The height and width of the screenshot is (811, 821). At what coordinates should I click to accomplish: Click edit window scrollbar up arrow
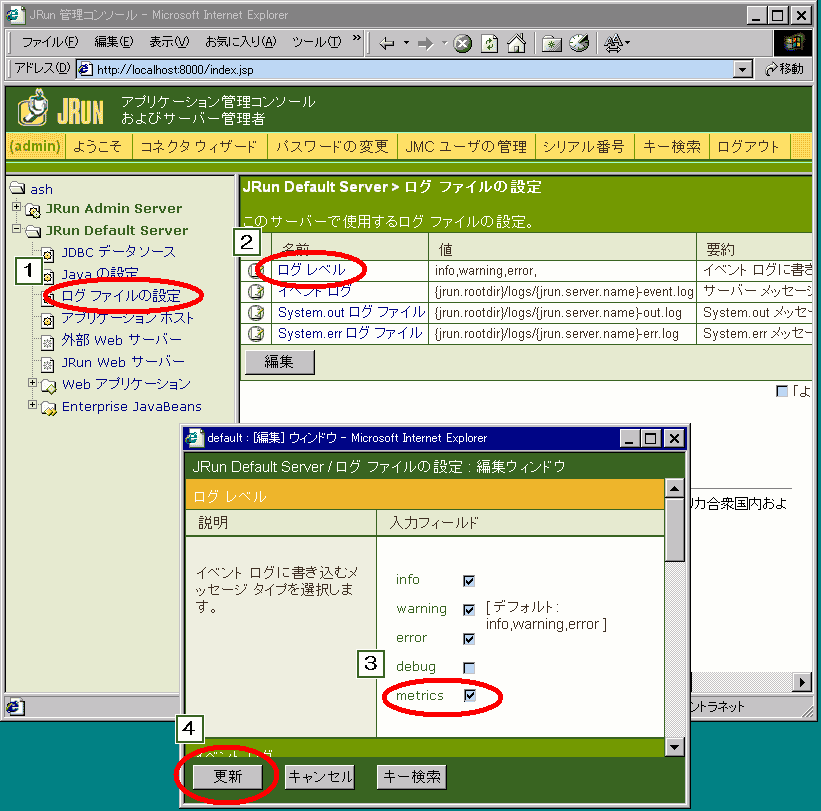pyautogui.click(x=674, y=489)
